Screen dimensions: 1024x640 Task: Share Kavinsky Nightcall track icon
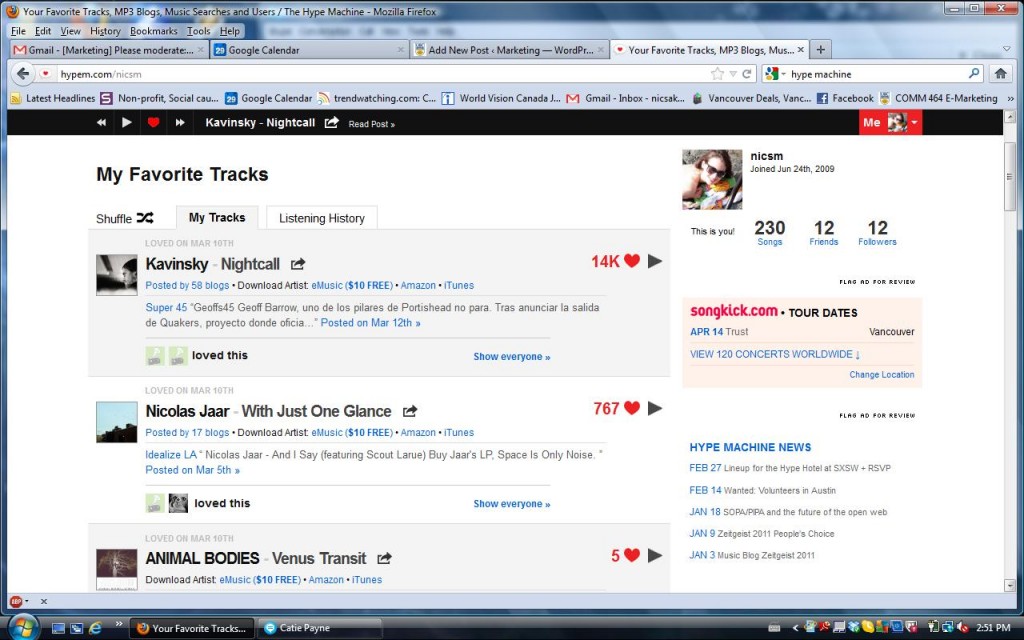click(x=298, y=264)
